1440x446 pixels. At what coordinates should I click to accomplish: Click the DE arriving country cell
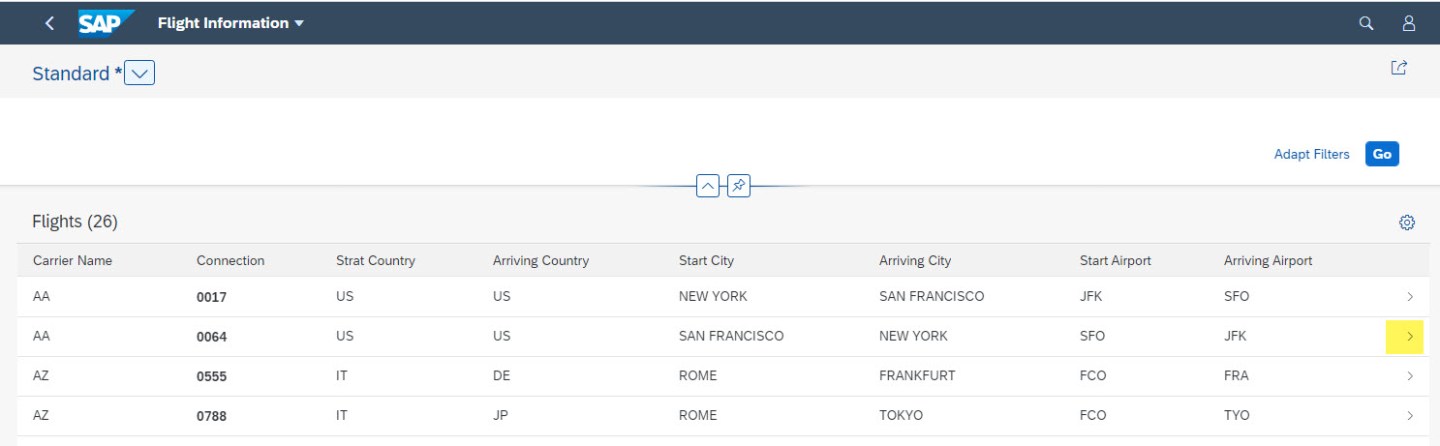(502, 376)
